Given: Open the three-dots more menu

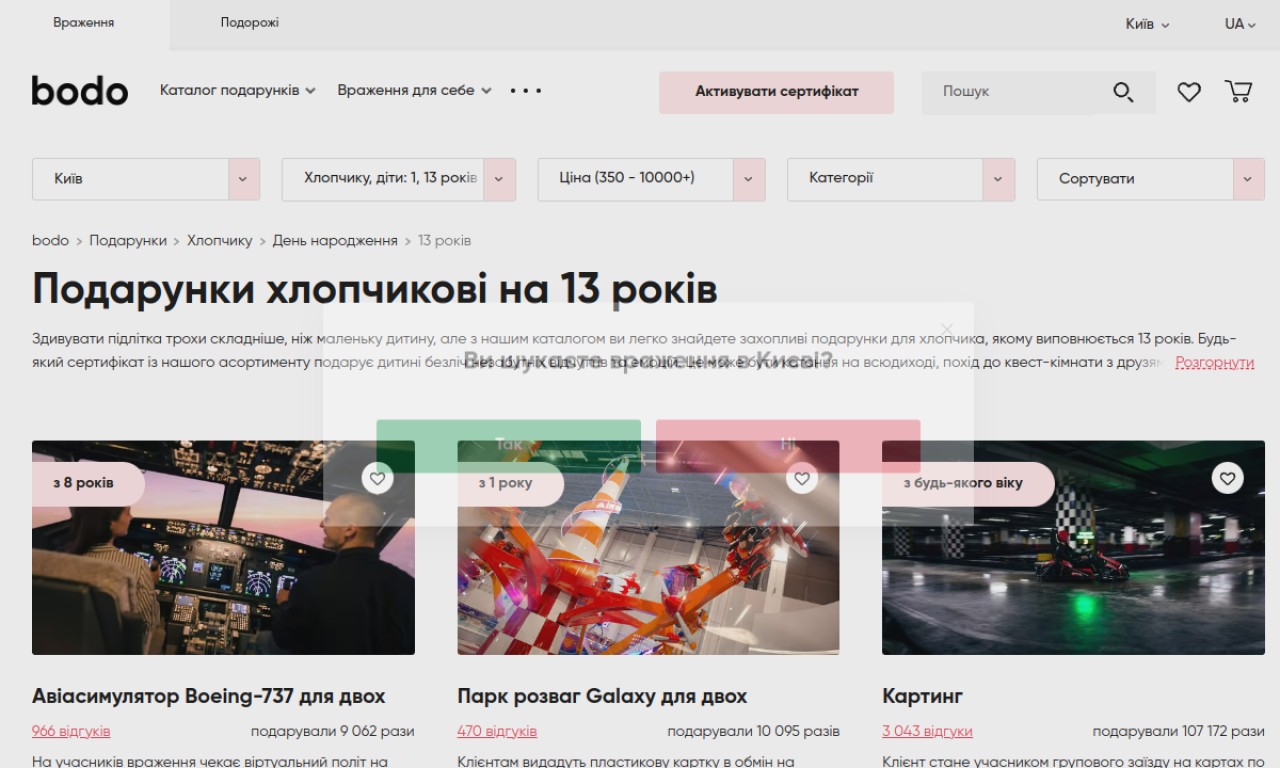Looking at the screenshot, I should pyautogui.click(x=525, y=90).
